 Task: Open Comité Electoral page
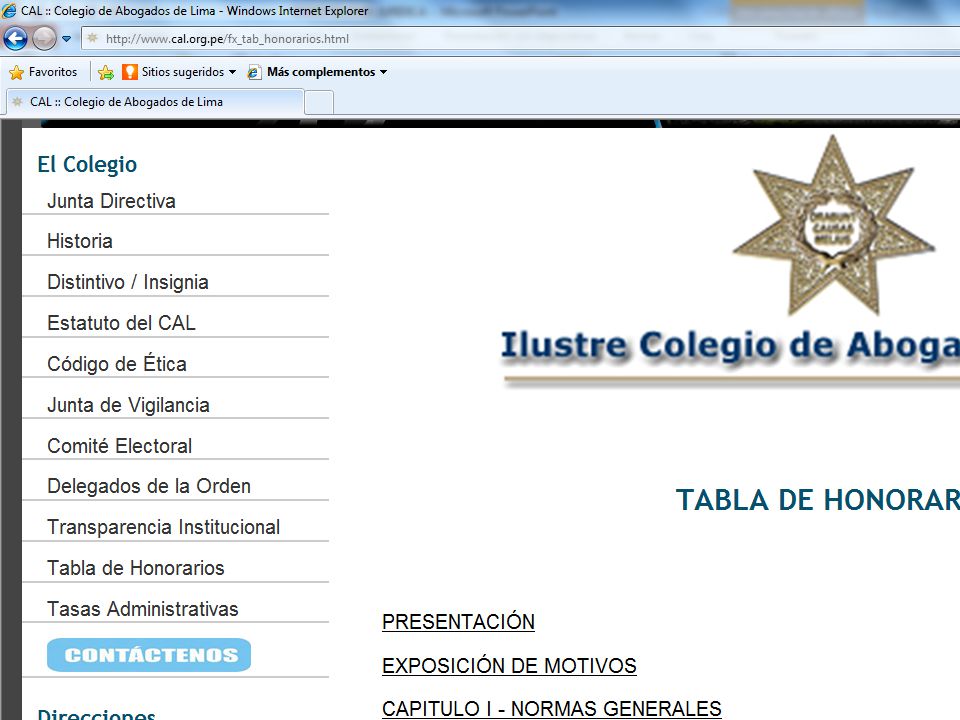click(x=119, y=446)
